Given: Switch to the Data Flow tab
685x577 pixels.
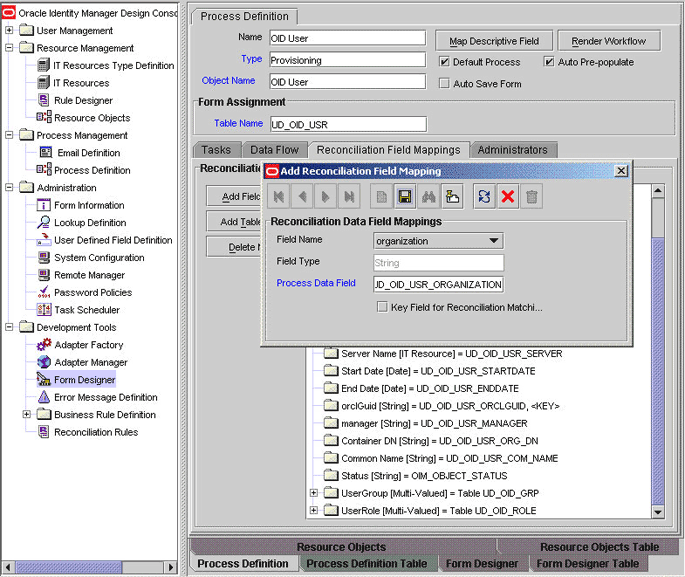Looking at the screenshot, I should point(275,150).
